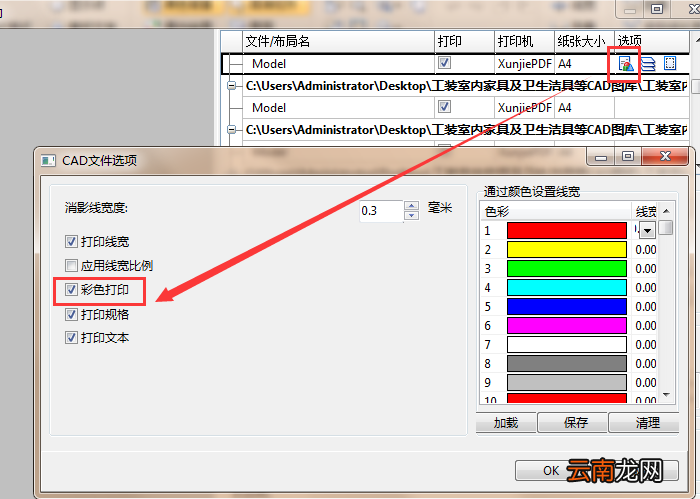Click 加载 button
The width and height of the screenshot is (700, 499).
506,422
